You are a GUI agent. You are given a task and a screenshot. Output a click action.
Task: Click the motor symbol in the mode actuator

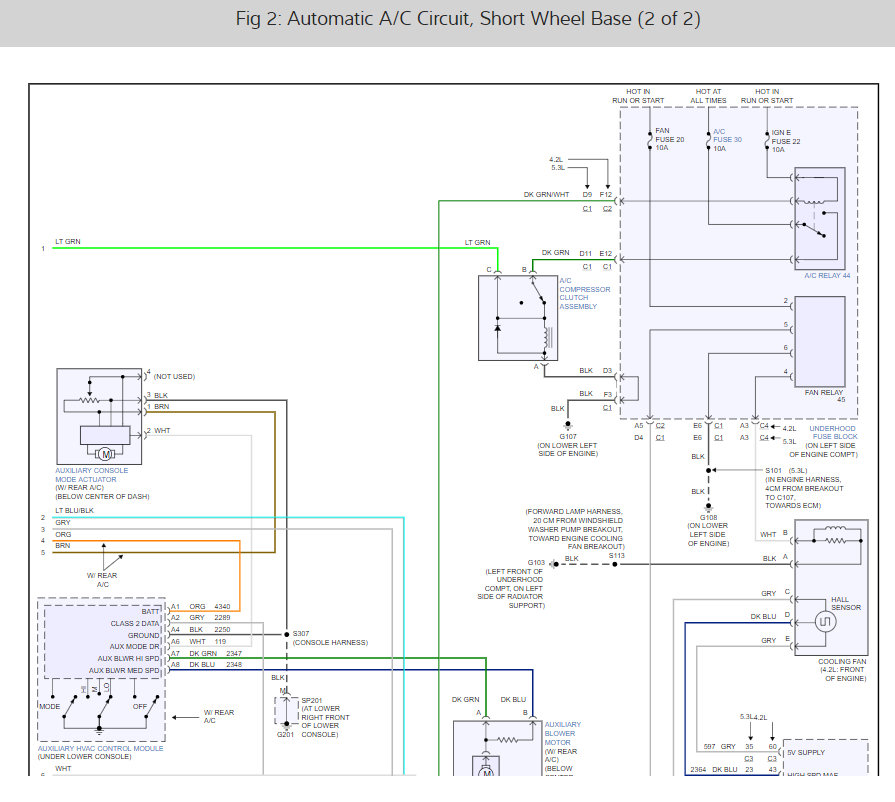[x=105, y=454]
